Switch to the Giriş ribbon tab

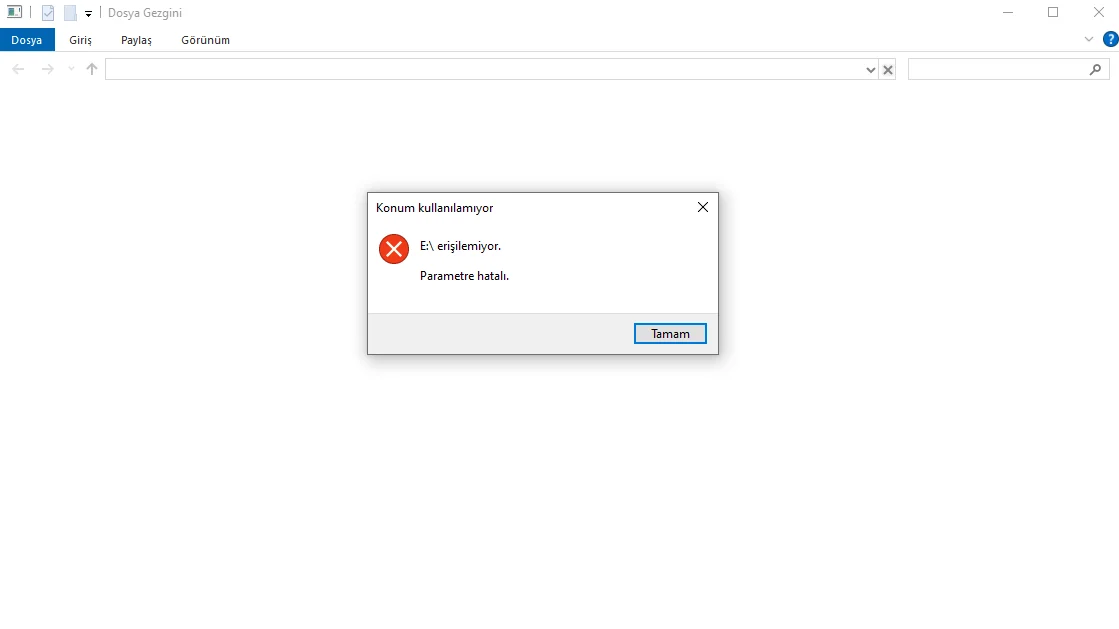(x=81, y=40)
